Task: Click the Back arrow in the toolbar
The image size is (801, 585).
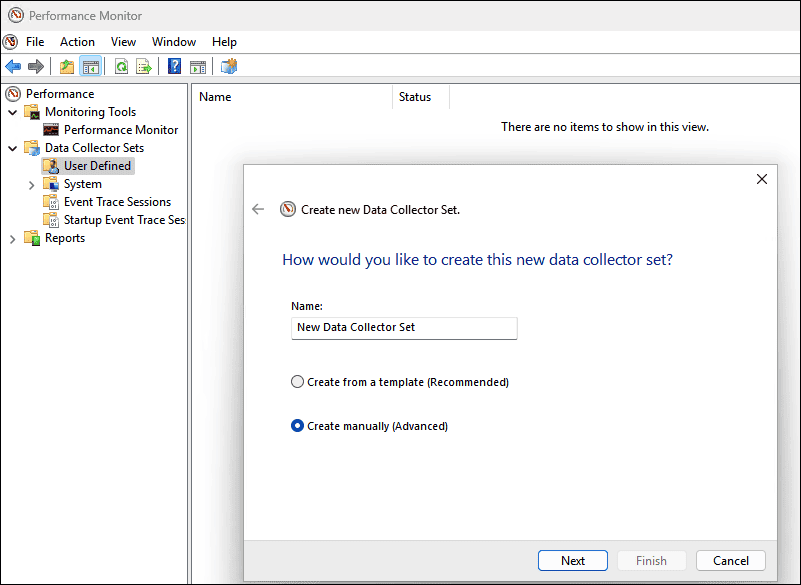Action: tap(13, 66)
